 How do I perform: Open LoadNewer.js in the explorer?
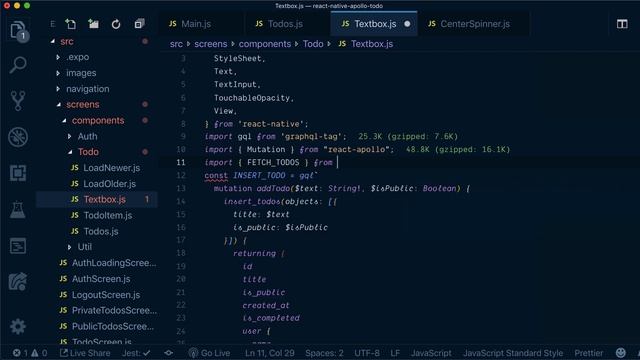click(111, 168)
